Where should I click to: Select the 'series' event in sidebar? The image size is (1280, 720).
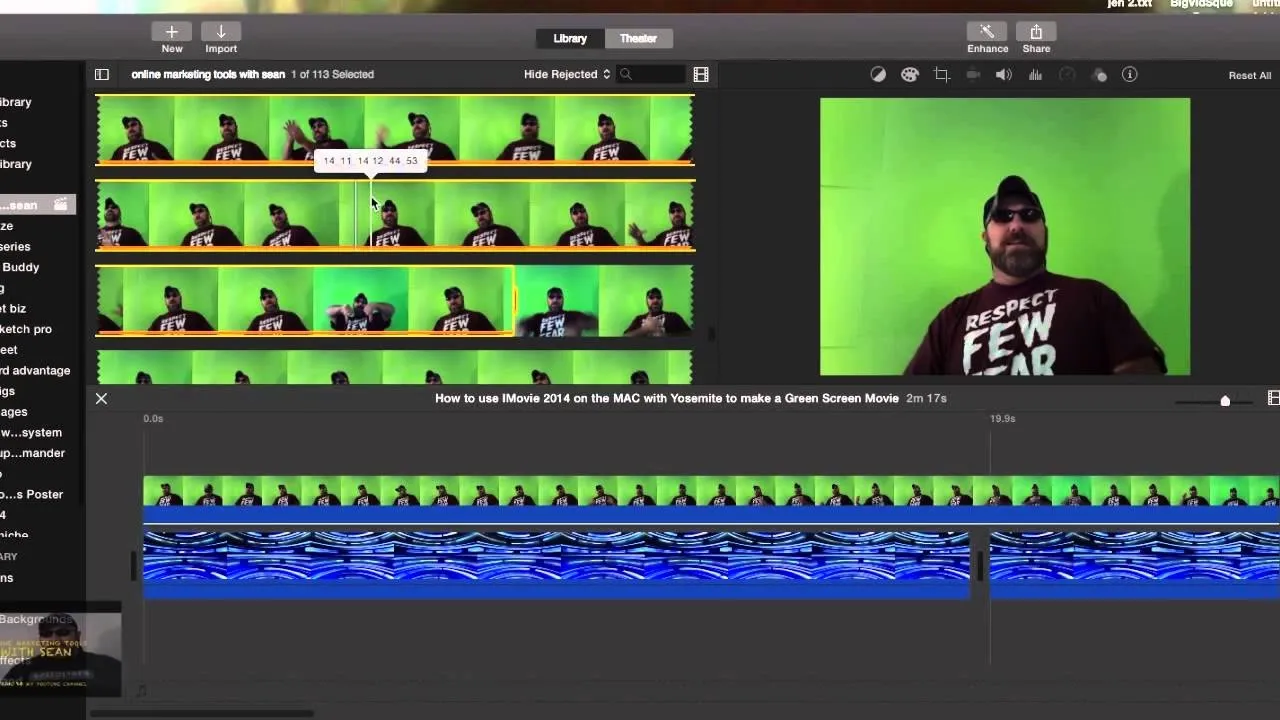tap(15, 246)
